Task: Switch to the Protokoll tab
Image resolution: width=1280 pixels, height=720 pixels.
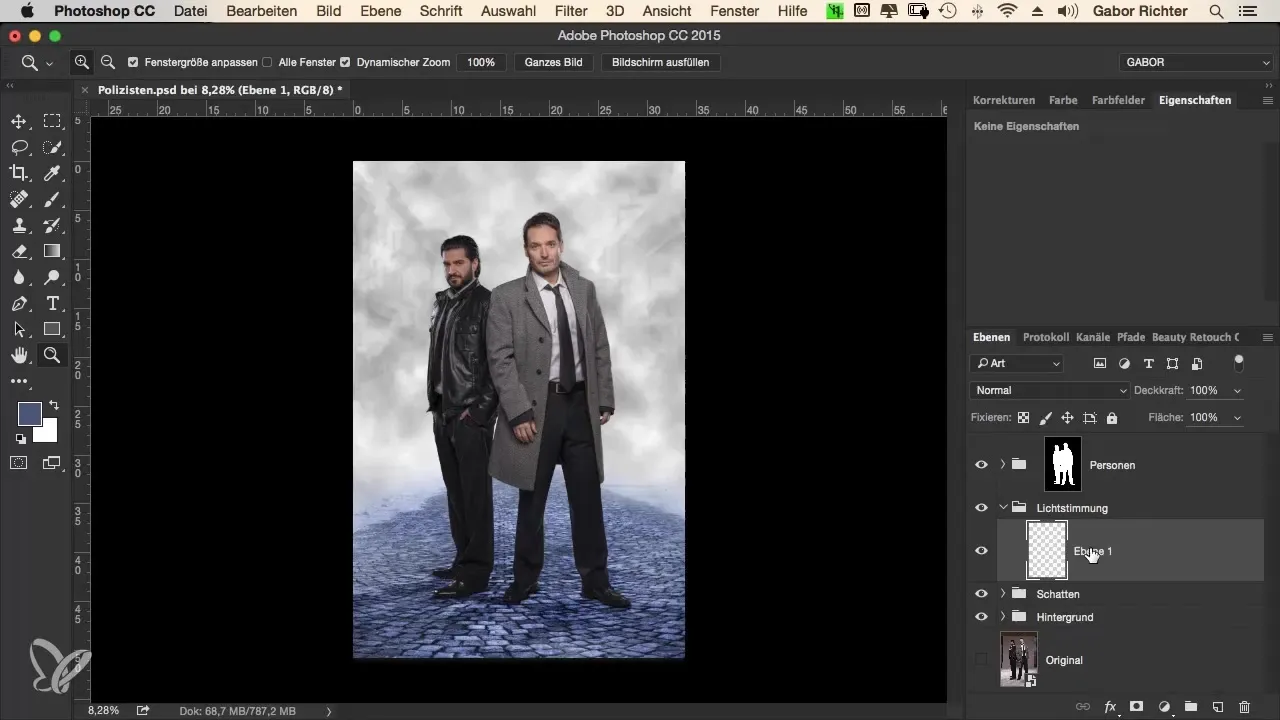Action: 1046,337
